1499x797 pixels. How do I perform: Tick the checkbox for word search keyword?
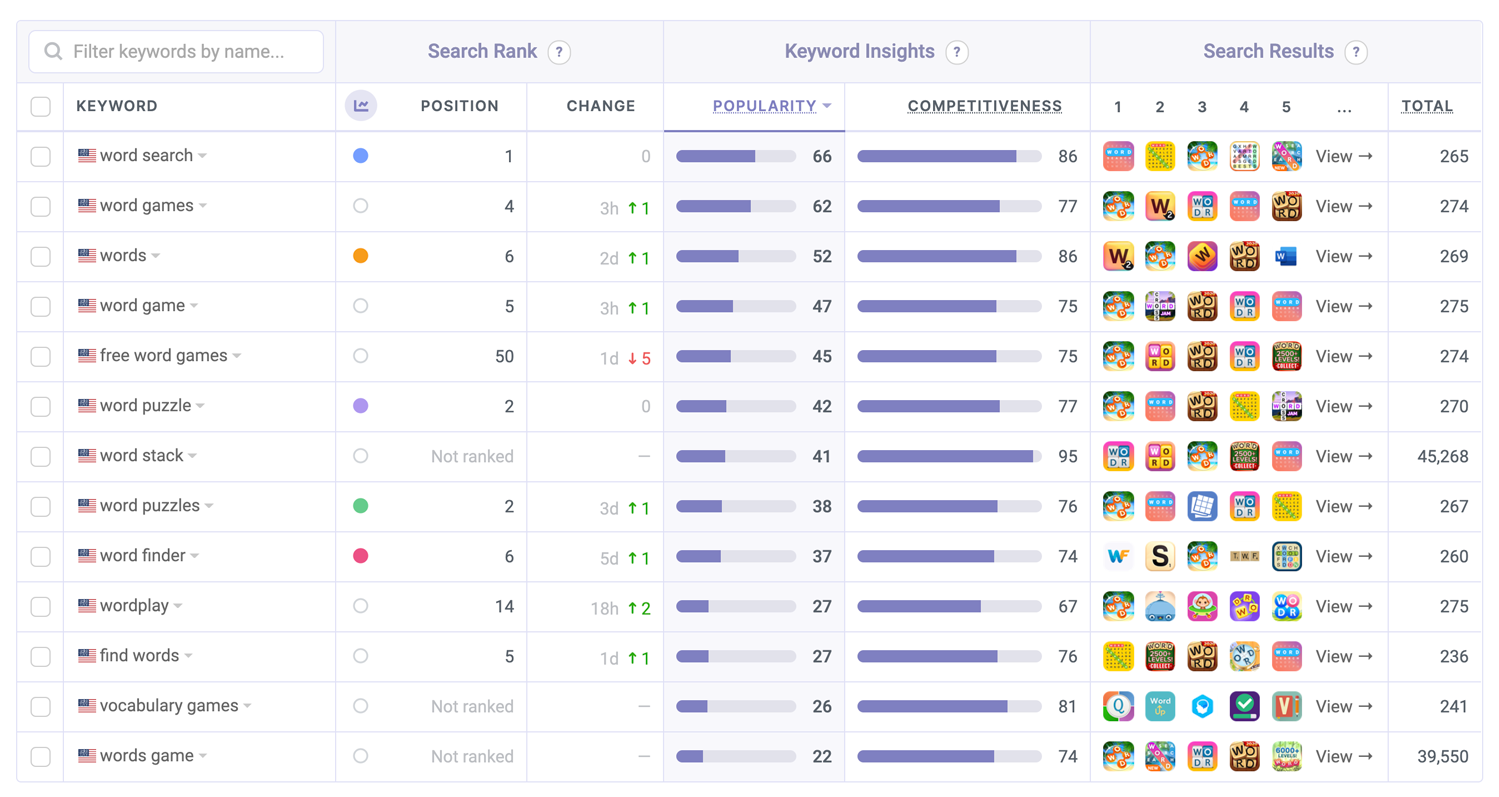[x=40, y=157]
